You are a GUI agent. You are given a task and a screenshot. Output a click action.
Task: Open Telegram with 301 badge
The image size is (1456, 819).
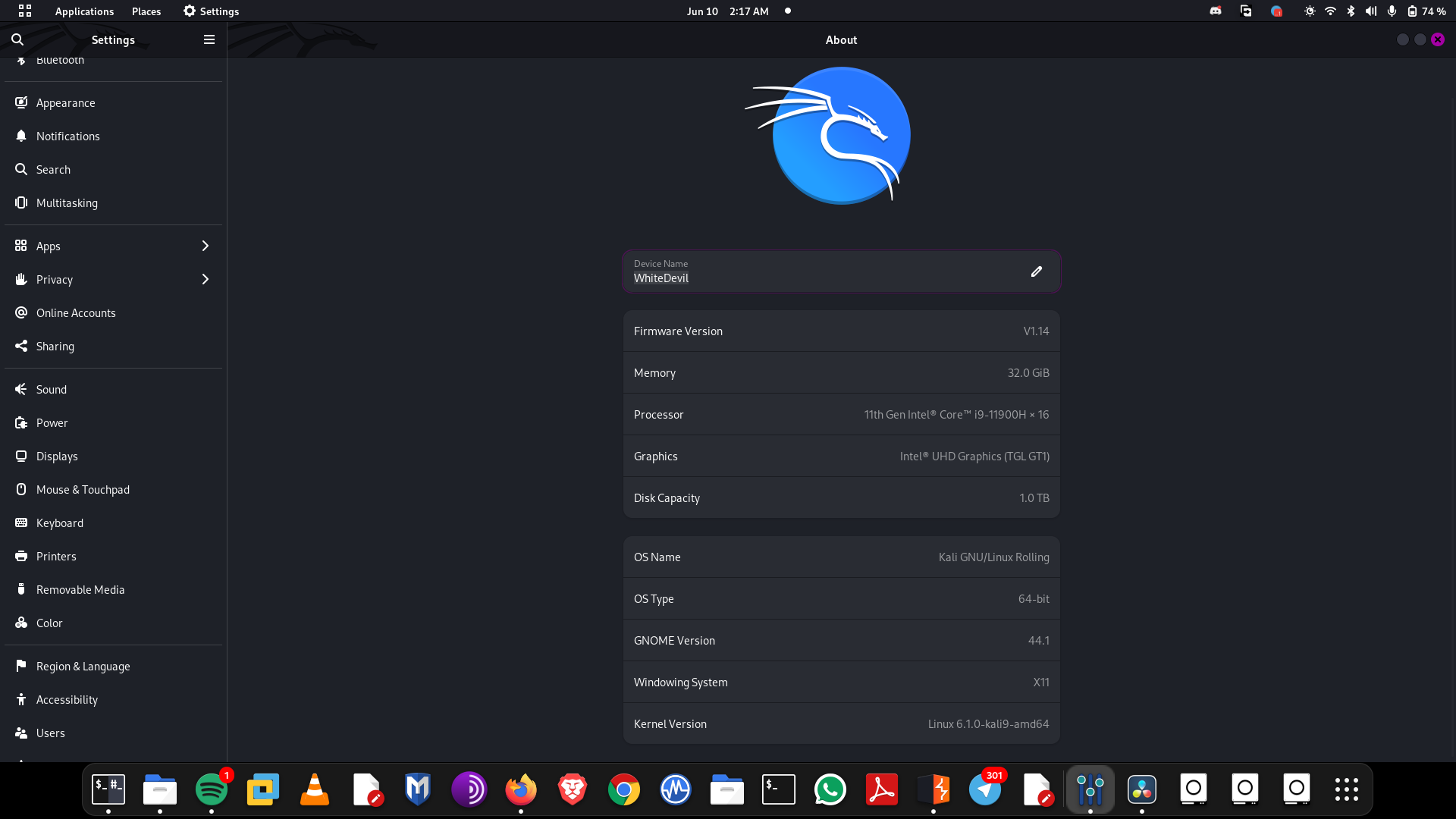[985, 789]
